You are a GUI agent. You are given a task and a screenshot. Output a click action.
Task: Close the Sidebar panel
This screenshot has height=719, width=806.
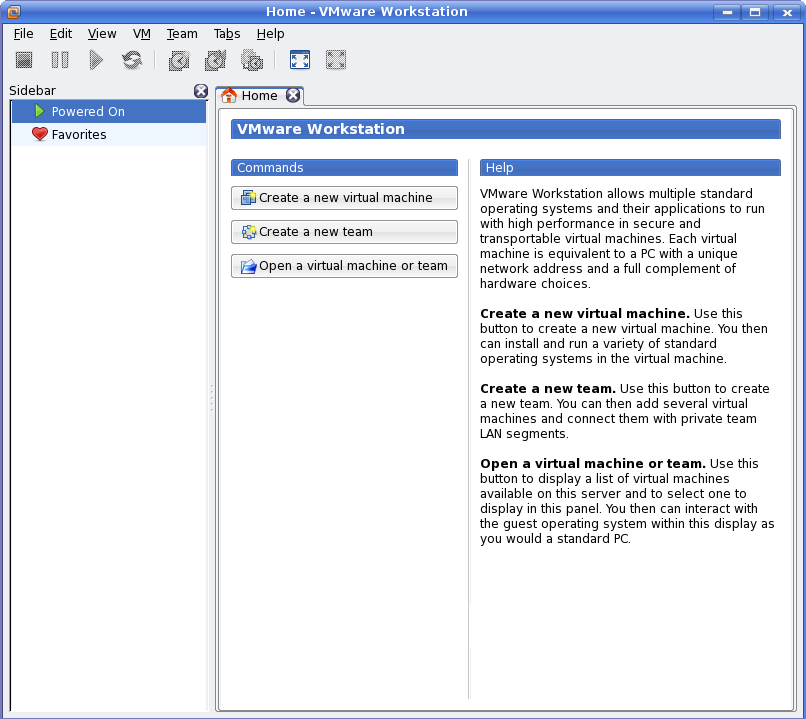(200, 91)
